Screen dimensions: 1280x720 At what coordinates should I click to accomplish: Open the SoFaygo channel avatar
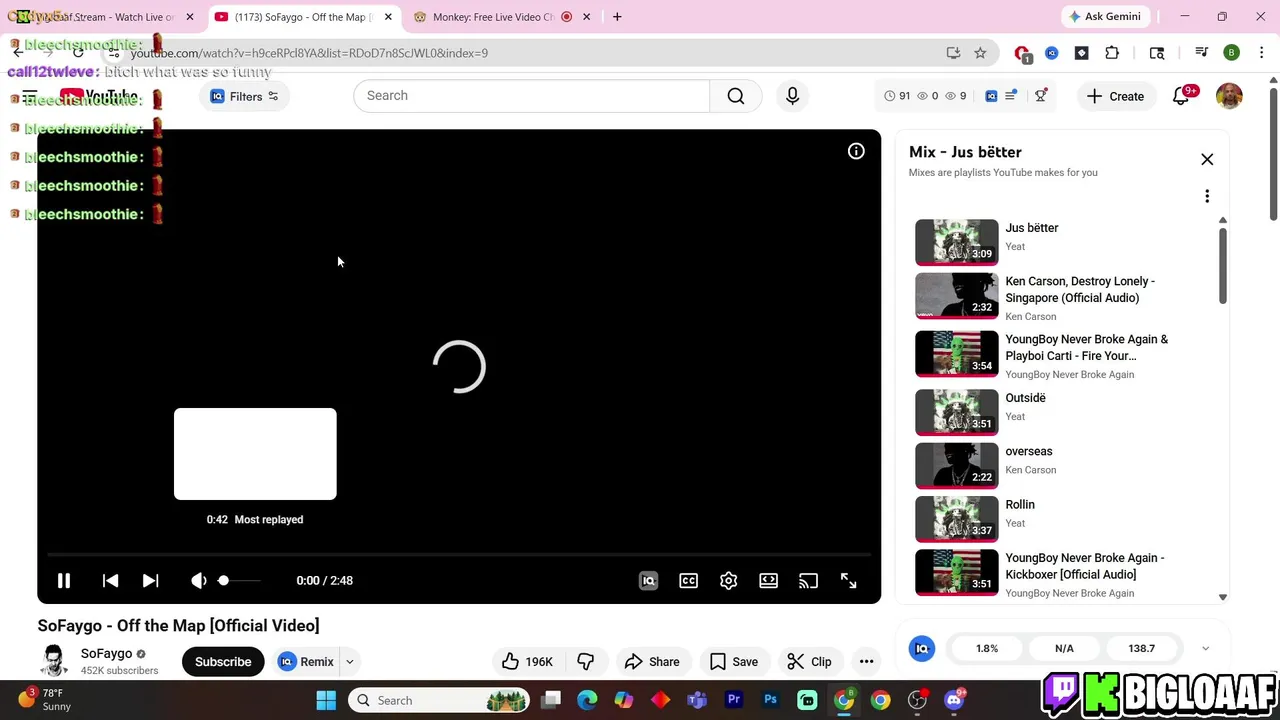click(x=54, y=661)
